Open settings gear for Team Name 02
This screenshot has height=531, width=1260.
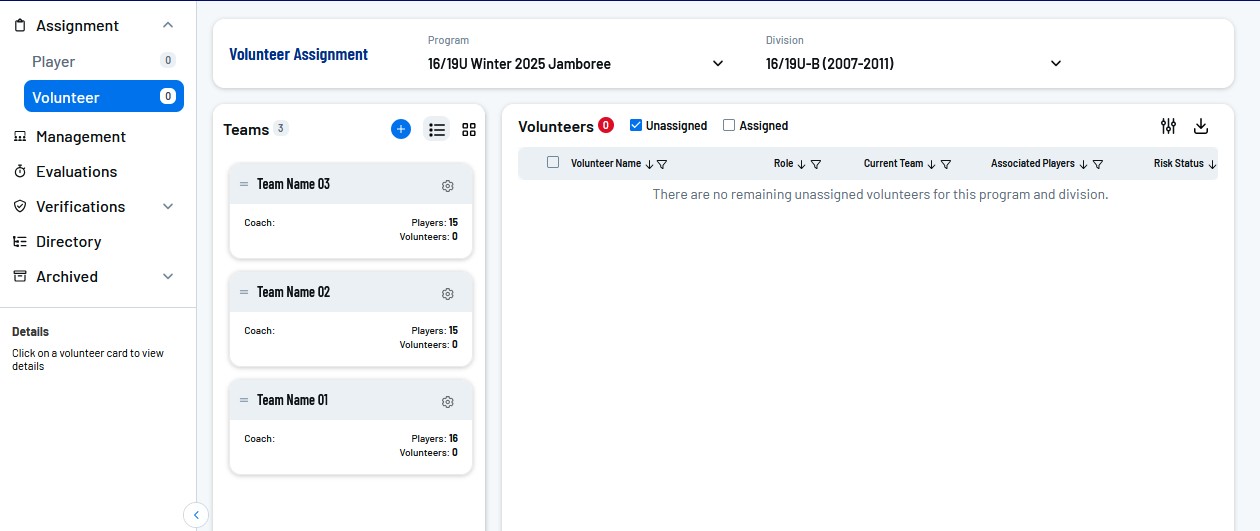(448, 294)
